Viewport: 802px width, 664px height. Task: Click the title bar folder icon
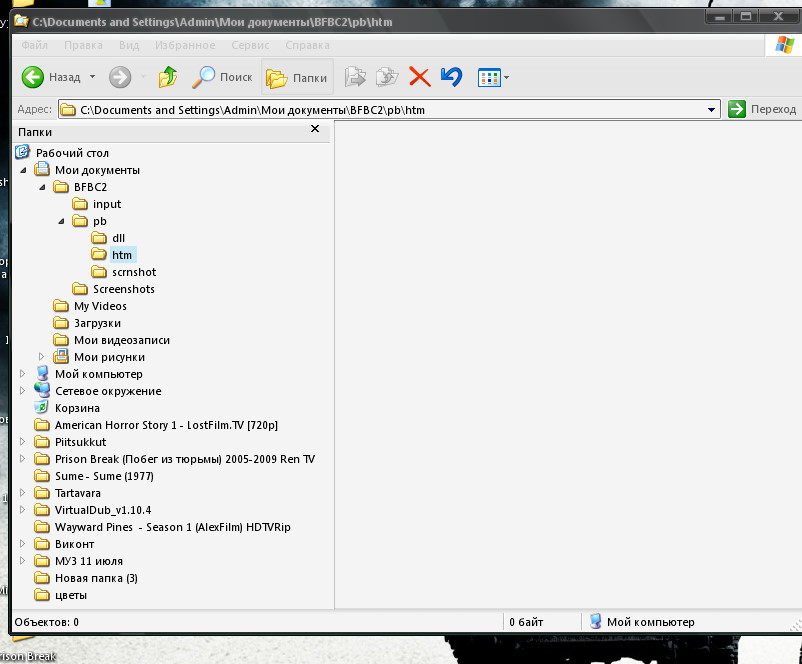click(x=21, y=21)
